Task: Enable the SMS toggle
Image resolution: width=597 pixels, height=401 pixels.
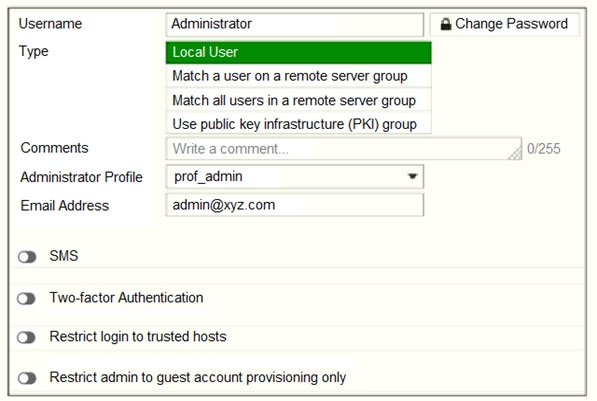Action: tap(27, 257)
